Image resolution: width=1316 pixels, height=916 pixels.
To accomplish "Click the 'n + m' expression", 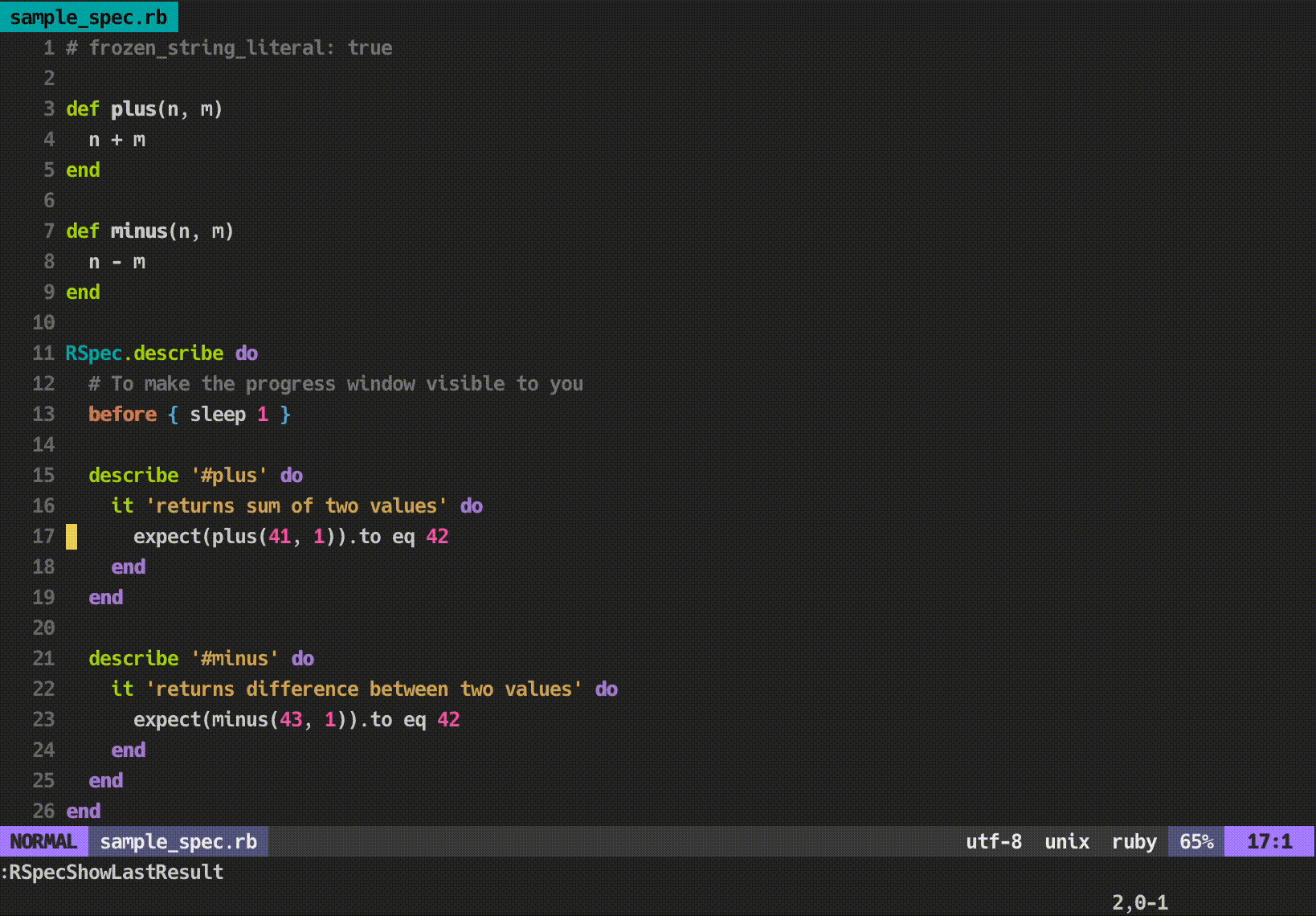I will (117, 139).
